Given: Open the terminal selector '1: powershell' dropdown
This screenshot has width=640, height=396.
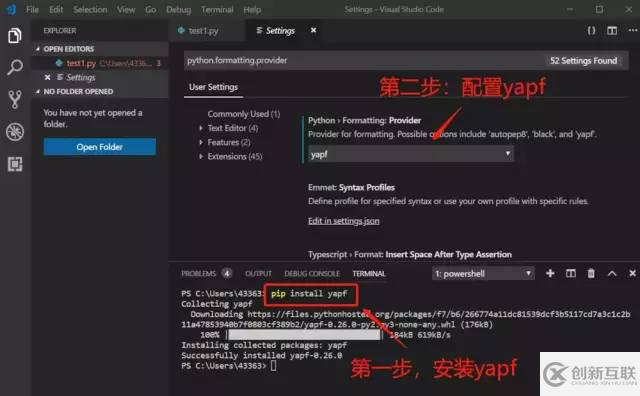Looking at the screenshot, I should (x=483, y=274).
